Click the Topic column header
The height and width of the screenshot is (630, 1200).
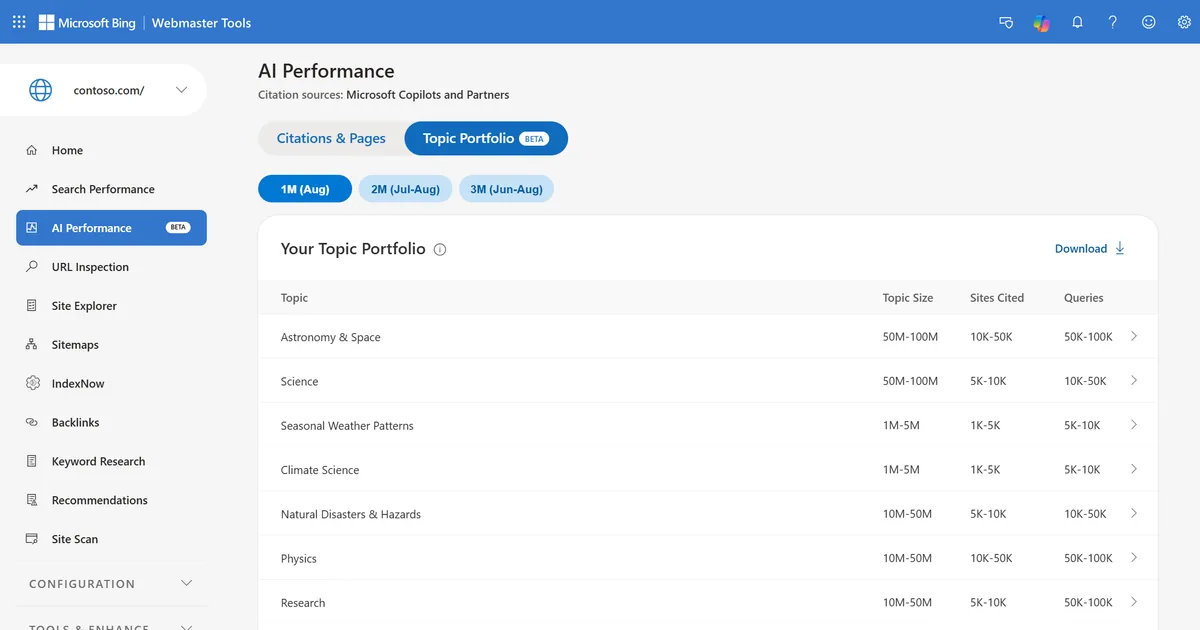click(x=294, y=298)
